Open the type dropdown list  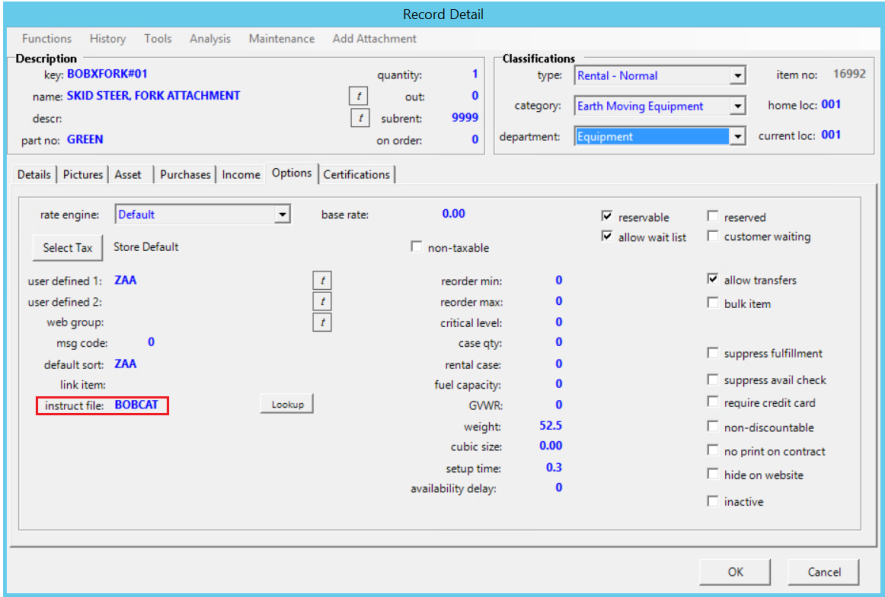tap(737, 76)
